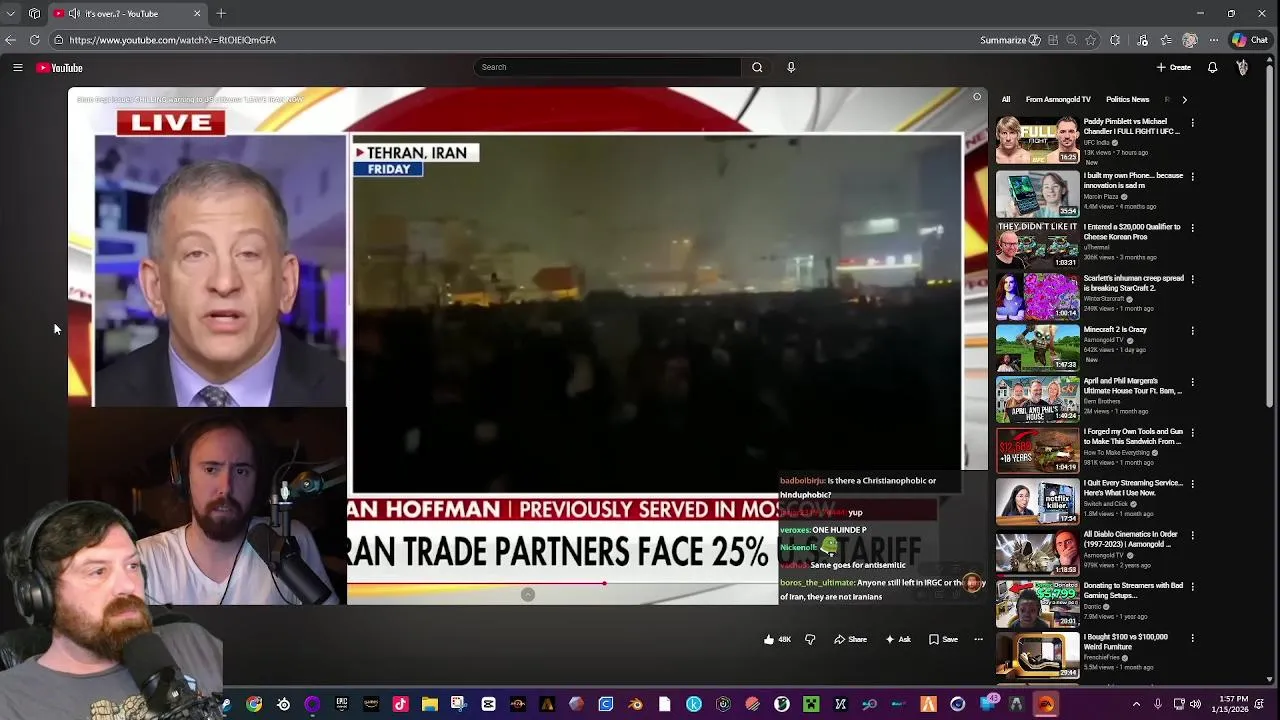This screenshot has width=1280, height=720.
Task: Select the Politics News chip
Action: pyautogui.click(x=1127, y=99)
